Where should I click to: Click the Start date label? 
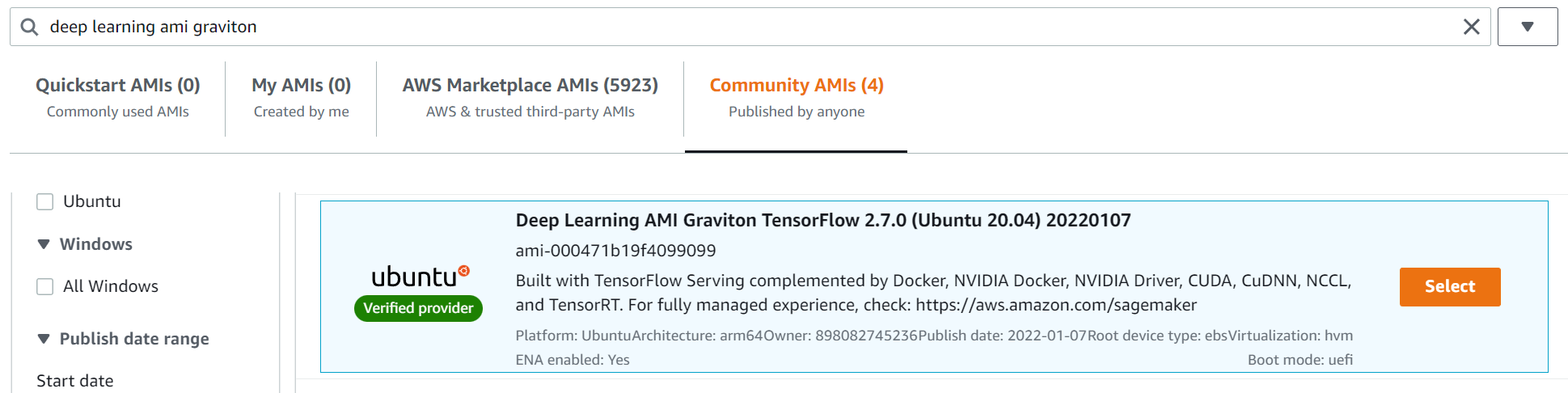[75, 381]
